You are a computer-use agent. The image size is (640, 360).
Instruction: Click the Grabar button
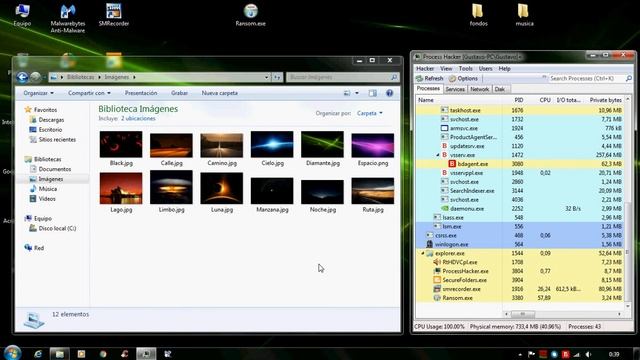click(179, 93)
